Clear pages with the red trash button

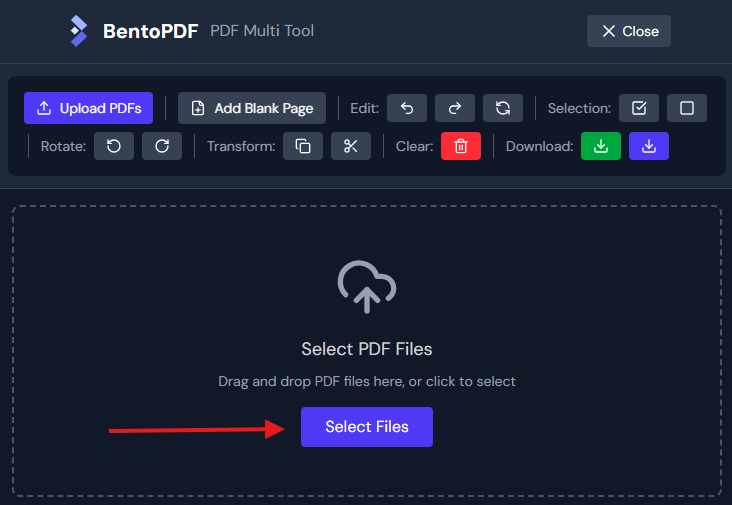[461, 146]
